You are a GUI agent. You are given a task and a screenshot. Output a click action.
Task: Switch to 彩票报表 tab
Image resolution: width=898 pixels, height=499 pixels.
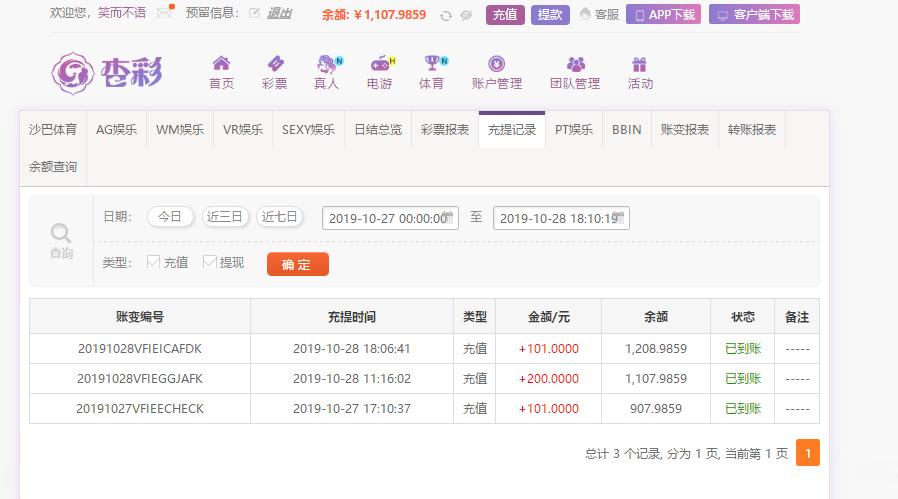click(445, 130)
